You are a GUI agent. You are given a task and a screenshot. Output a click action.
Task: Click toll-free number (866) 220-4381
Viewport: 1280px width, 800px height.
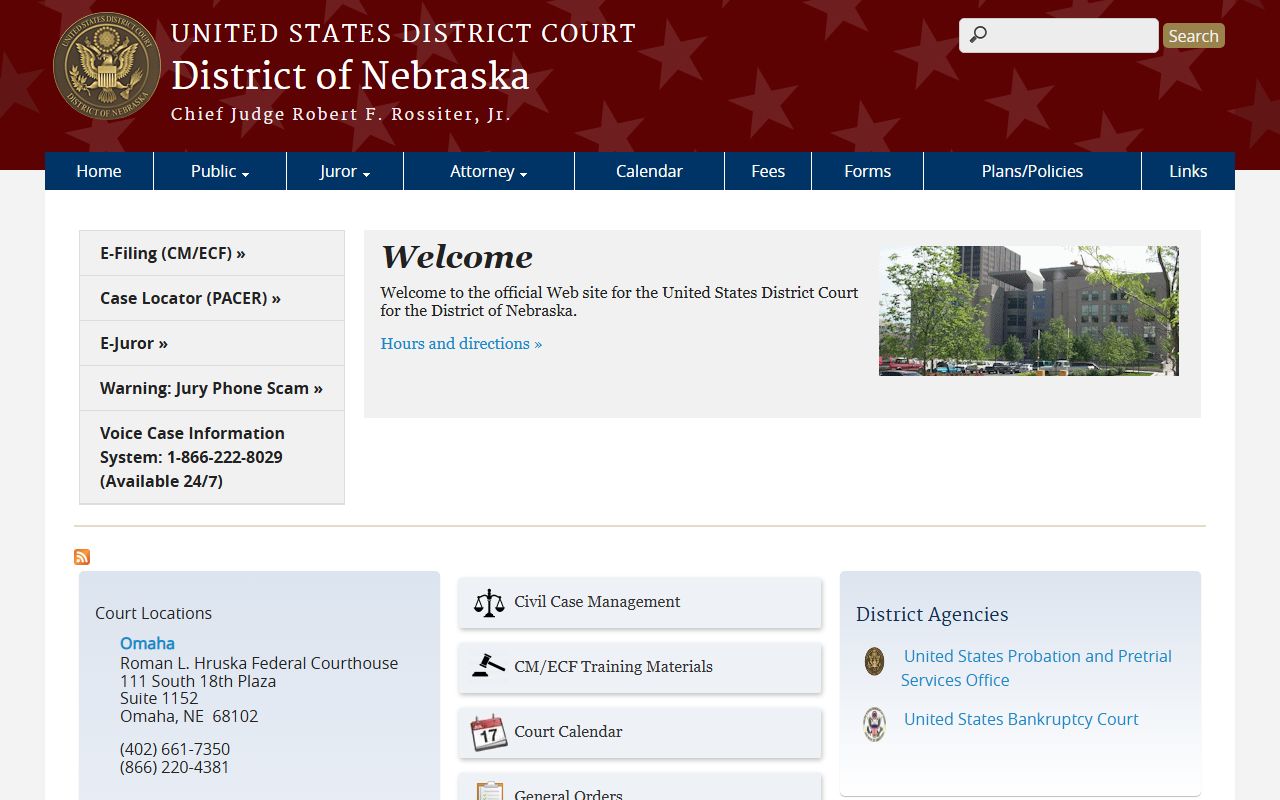point(175,767)
